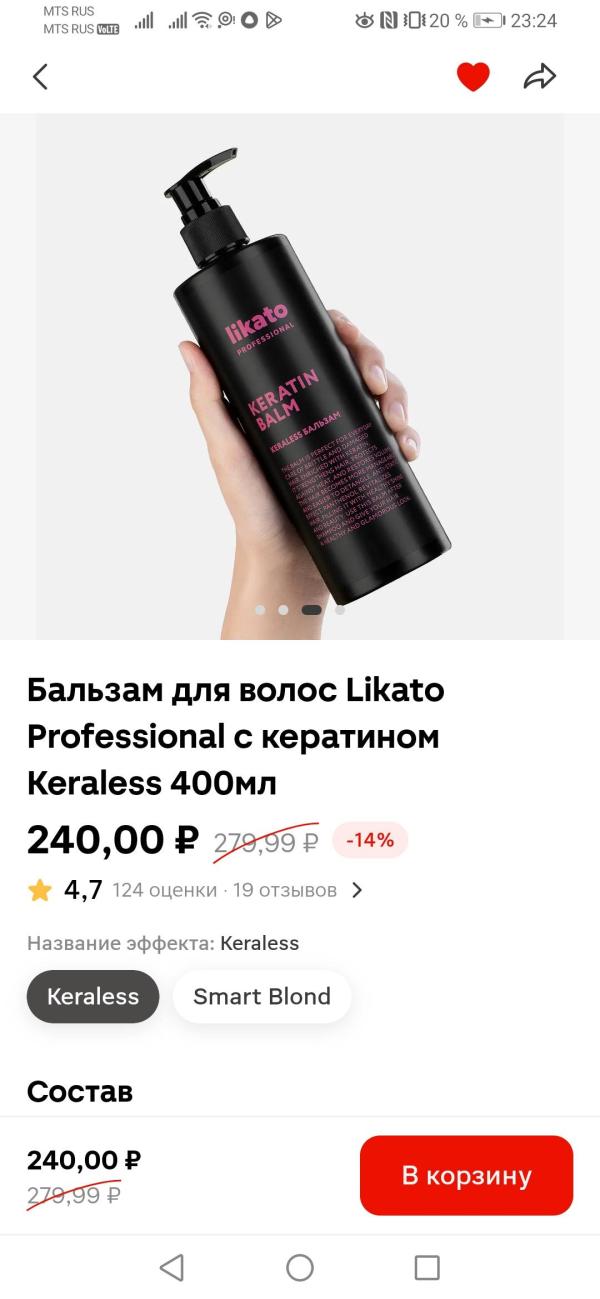Add product with В корзину button
Image resolution: width=600 pixels, height=1299 pixels.
466,1175
